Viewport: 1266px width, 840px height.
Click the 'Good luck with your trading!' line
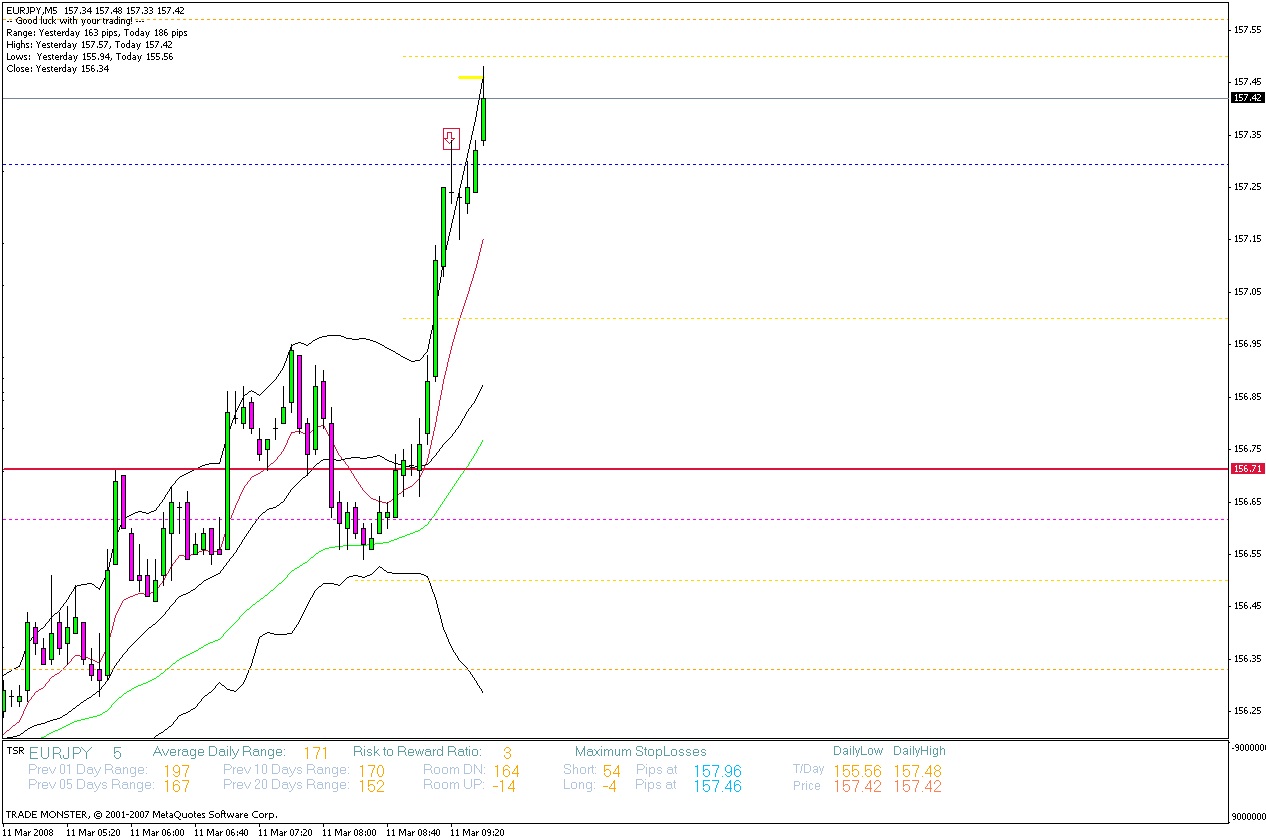pos(75,21)
